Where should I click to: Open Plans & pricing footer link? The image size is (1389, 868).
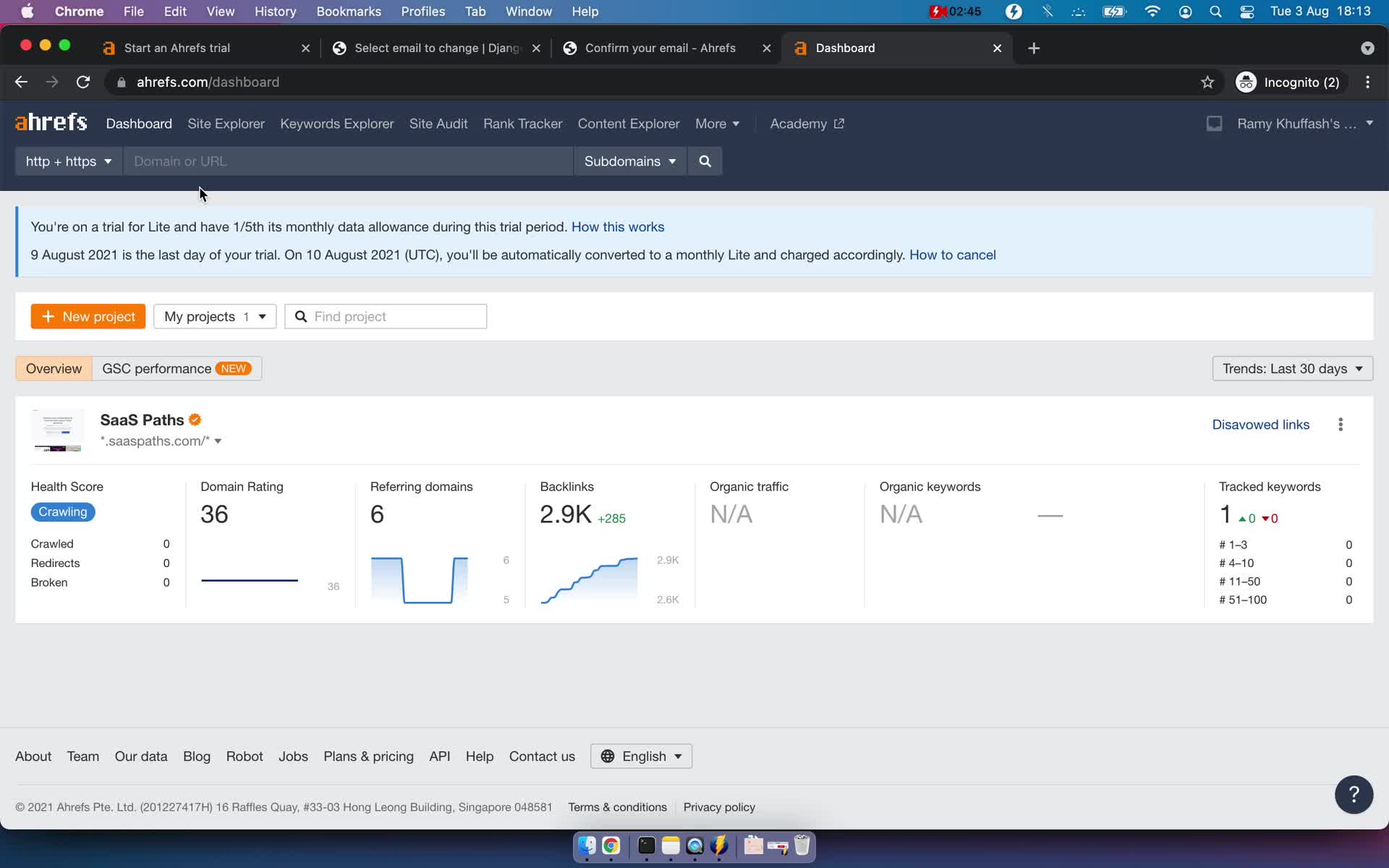point(368,756)
